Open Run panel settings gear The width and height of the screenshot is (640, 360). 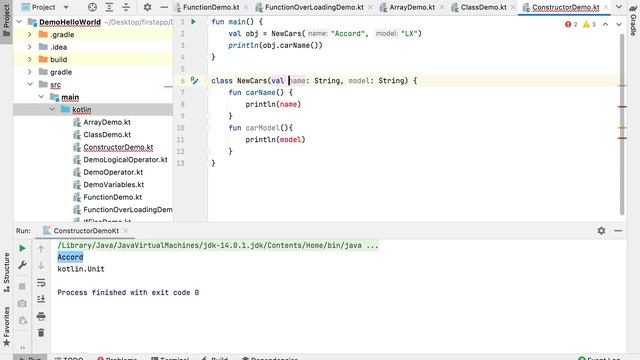pyautogui.click(x=601, y=231)
